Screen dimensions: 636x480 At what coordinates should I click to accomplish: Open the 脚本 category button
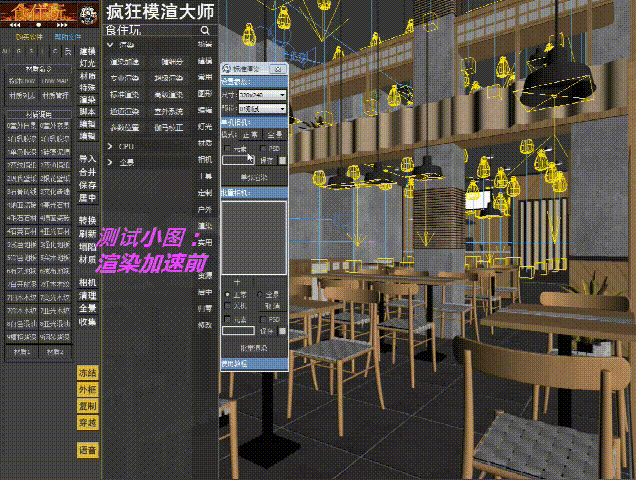87,112
